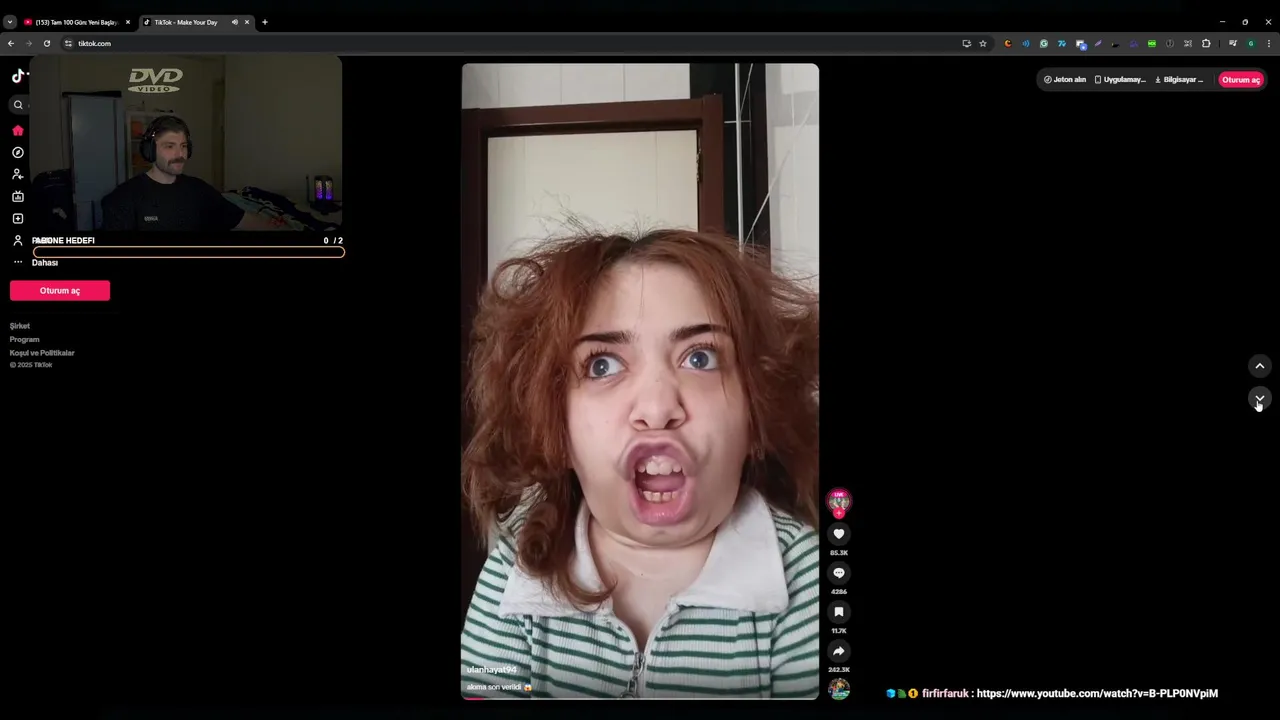Image resolution: width=1280 pixels, height=720 pixels.
Task: Open the Şirket footer link
Action: tap(20, 326)
